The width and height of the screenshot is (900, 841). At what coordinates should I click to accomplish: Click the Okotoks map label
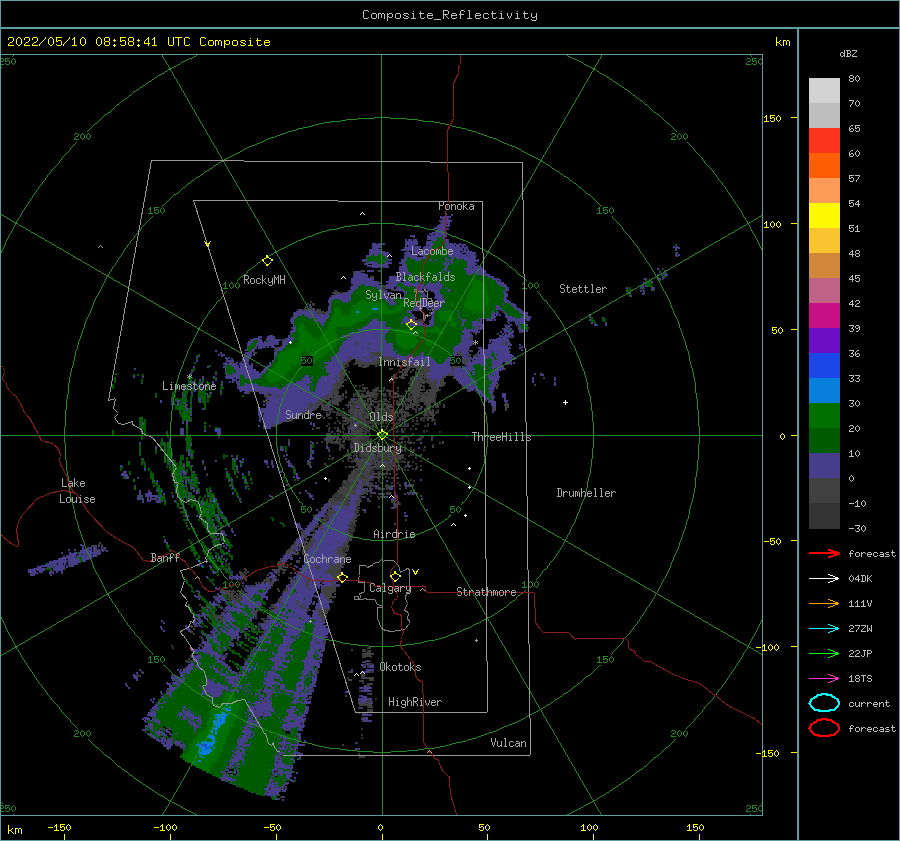click(400, 667)
